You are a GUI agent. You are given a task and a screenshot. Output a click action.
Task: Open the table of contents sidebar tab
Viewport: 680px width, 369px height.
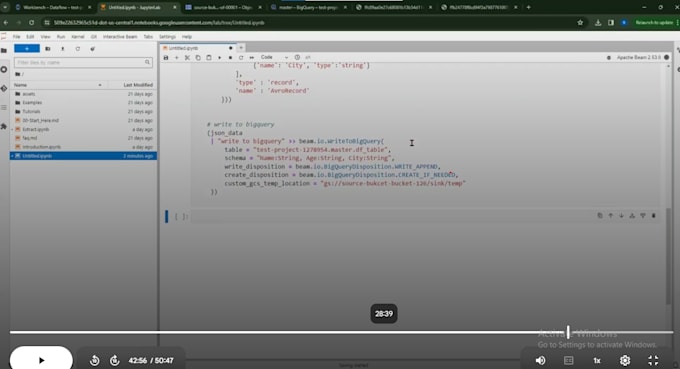point(4,108)
